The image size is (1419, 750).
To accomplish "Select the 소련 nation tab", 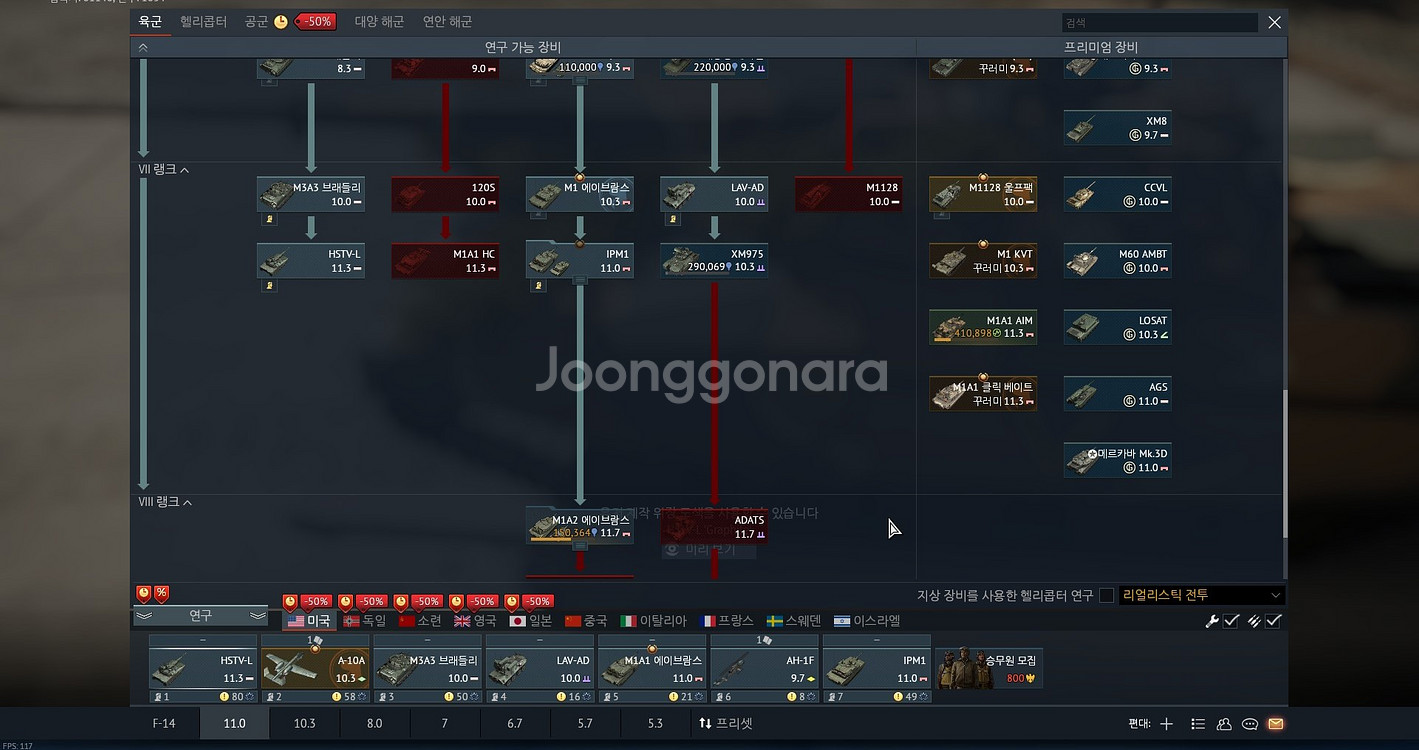I will [420, 621].
